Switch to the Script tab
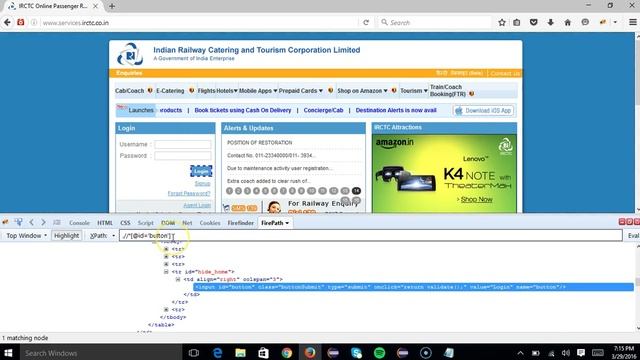This screenshot has width=640, height=360. (x=145, y=223)
